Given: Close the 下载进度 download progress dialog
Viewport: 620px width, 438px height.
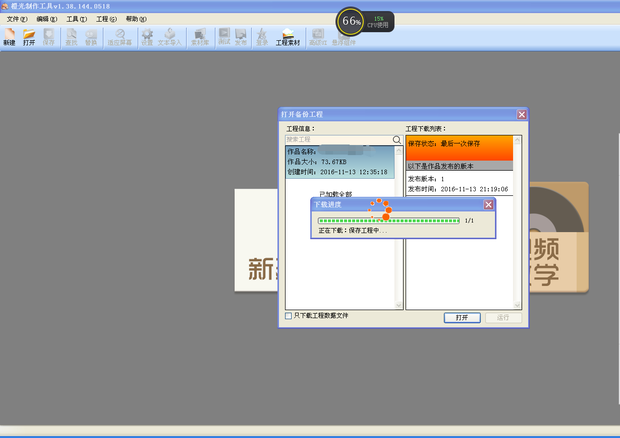Looking at the screenshot, I should click(x=488, y=204).
